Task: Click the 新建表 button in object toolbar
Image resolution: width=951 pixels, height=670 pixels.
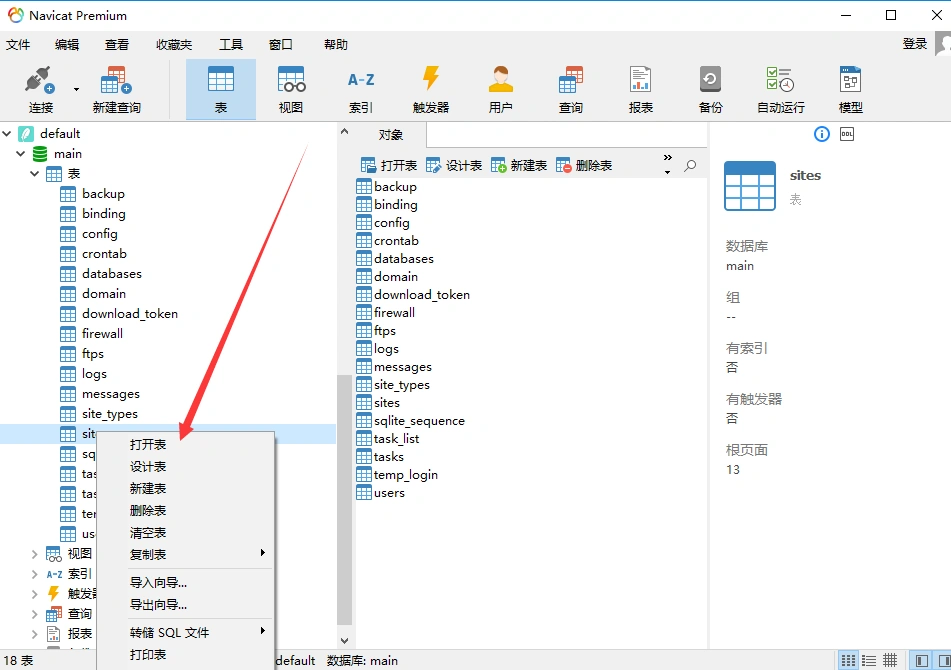Action: tap(519, 166)
